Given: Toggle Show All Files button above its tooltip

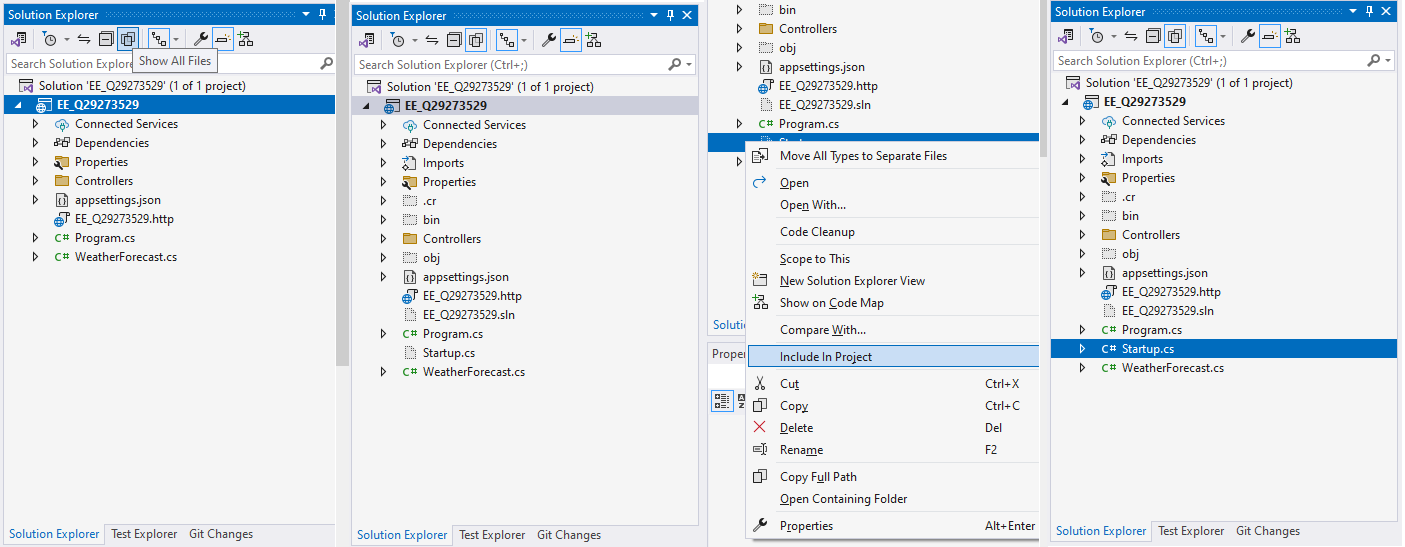Looking at the screenshot, I should coord(128,39).
